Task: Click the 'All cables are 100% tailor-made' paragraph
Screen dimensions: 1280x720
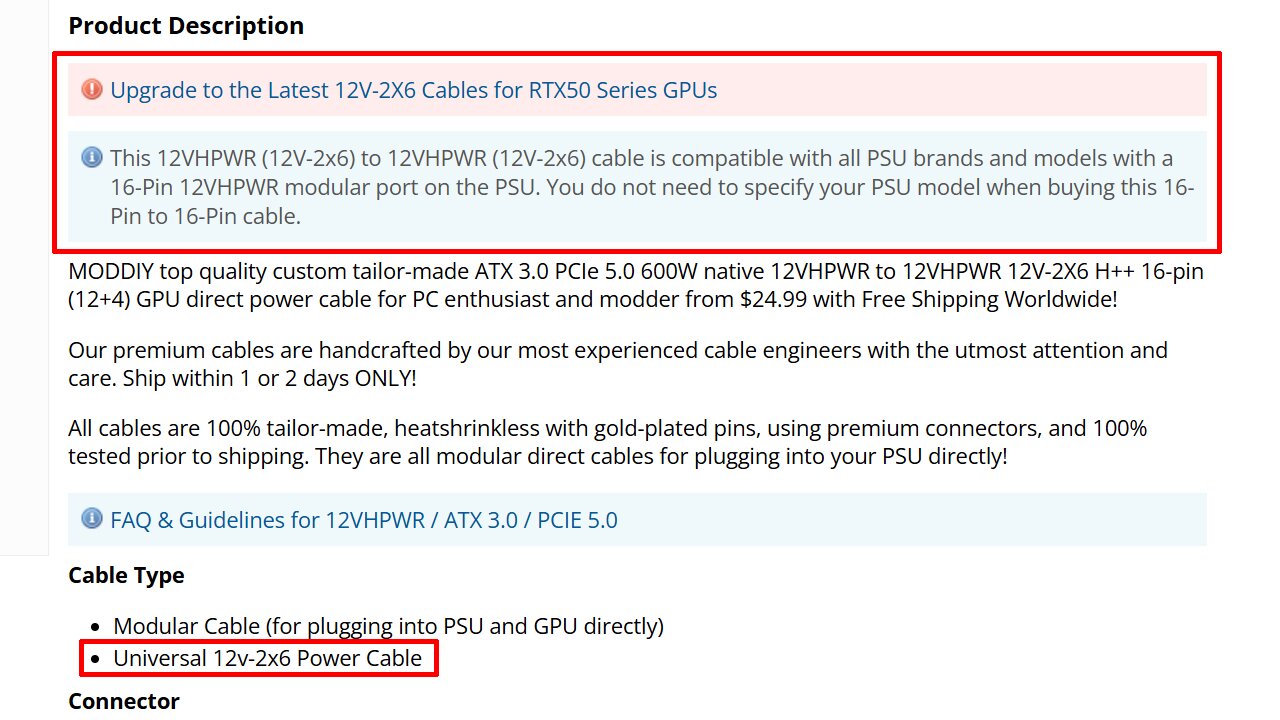Action: coord(607,429)
